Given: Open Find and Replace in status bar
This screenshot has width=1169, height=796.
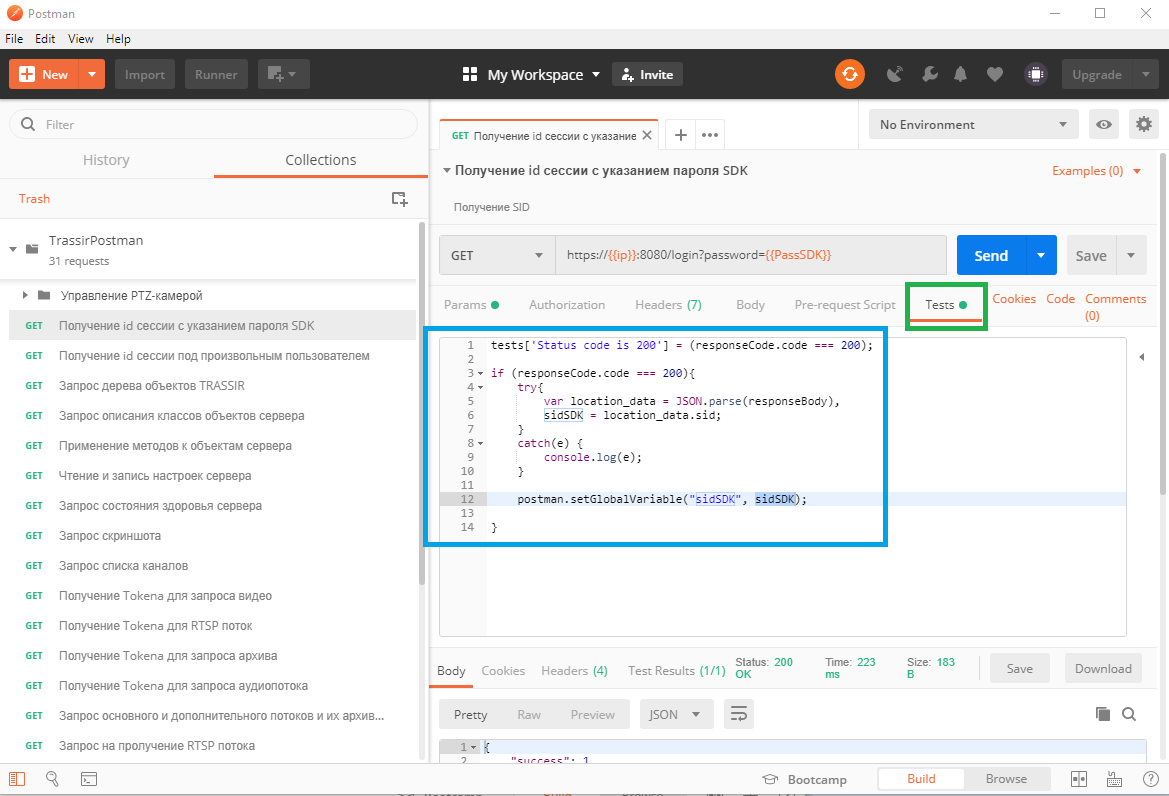Looking at the screenshot, I should pos(52,779).
